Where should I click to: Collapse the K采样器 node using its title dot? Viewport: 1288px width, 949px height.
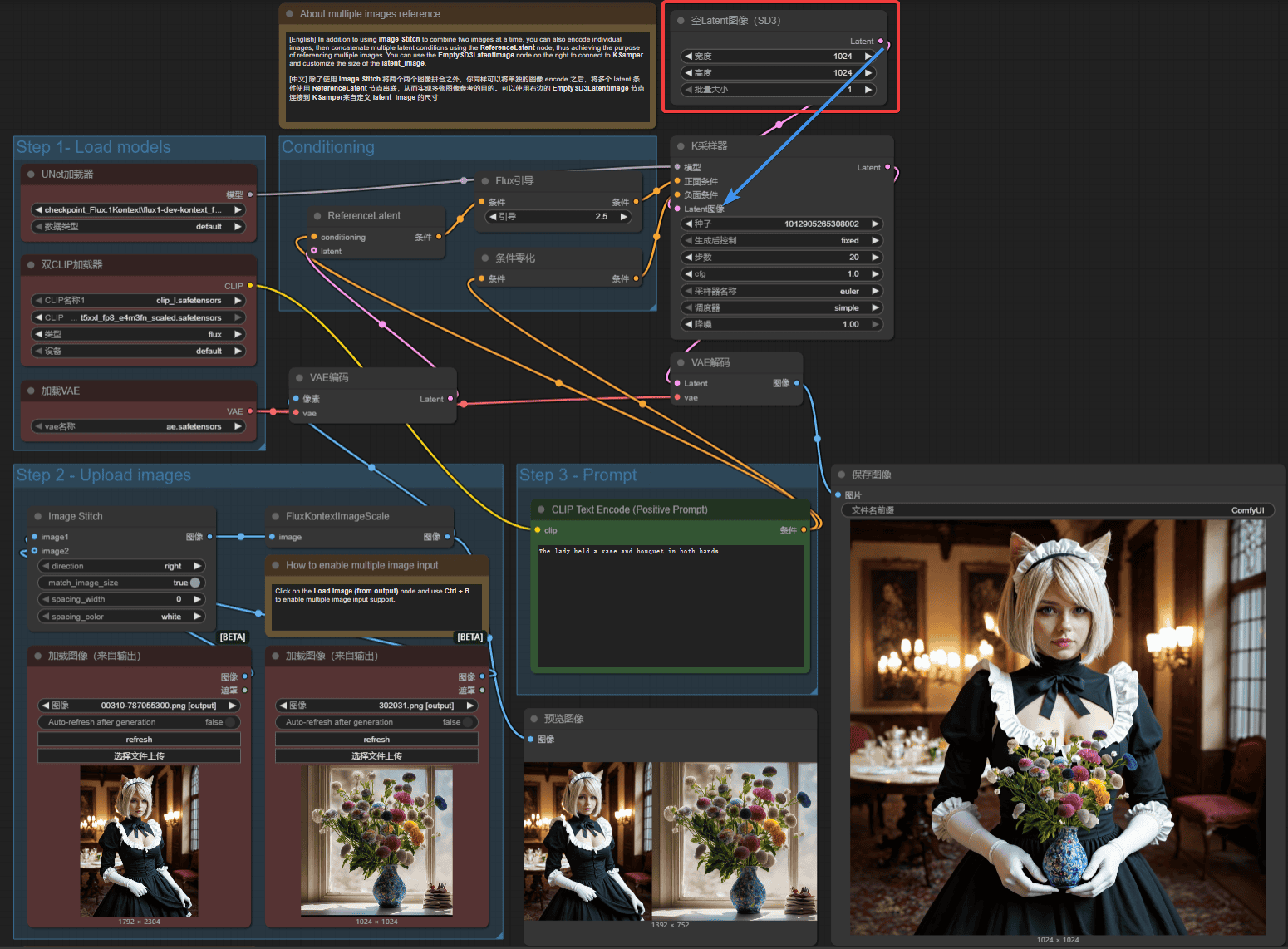click(681, 146)
